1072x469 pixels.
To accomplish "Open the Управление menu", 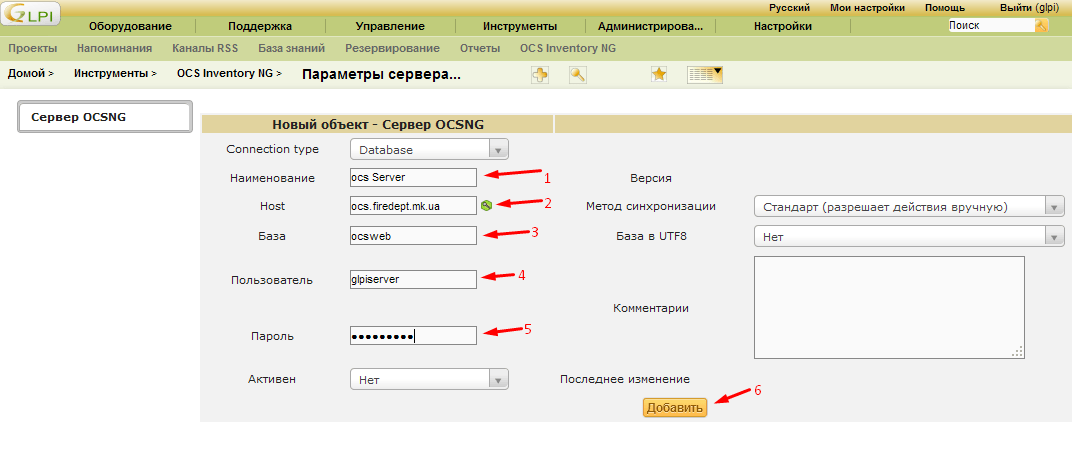I will tap(390, 27).
